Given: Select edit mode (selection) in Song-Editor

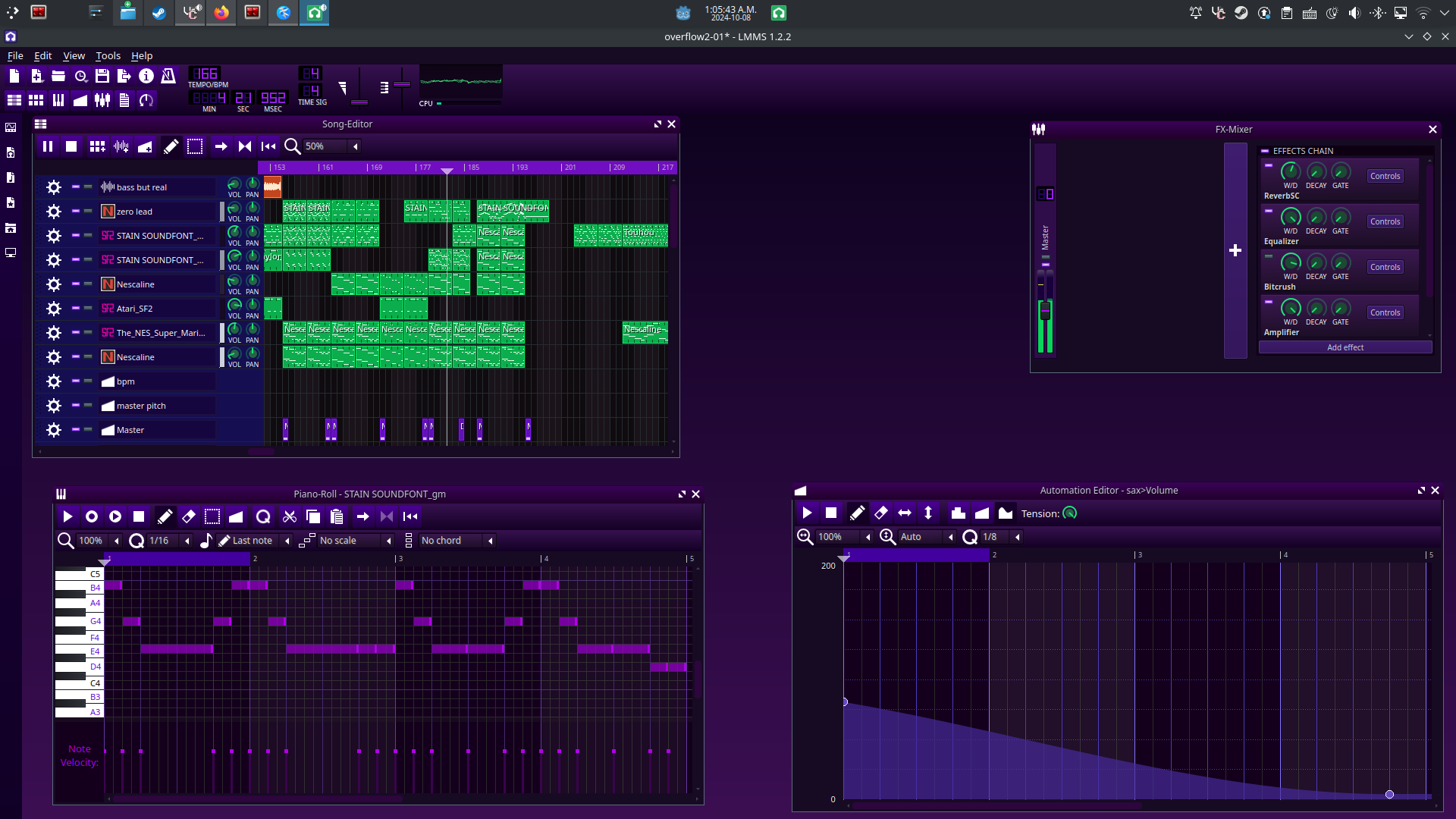Looking at the screenshot, I should (x=195, y=146).
